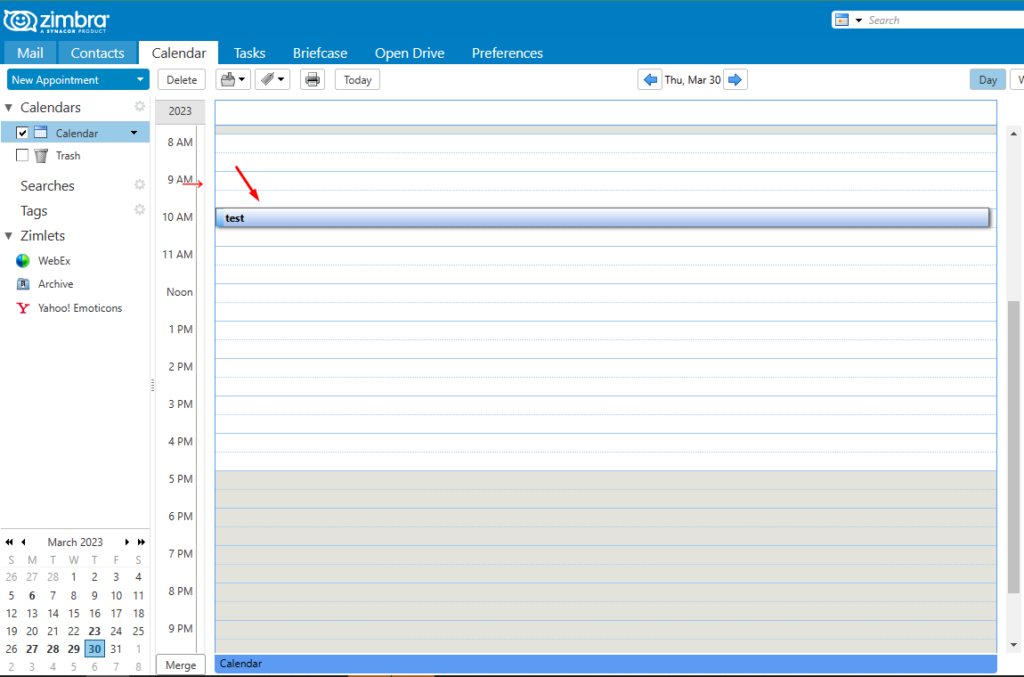The width and height of the screenshot is (1024, 677).
Task: Select the Move to folder icon
Action: (x=229, y=79)
